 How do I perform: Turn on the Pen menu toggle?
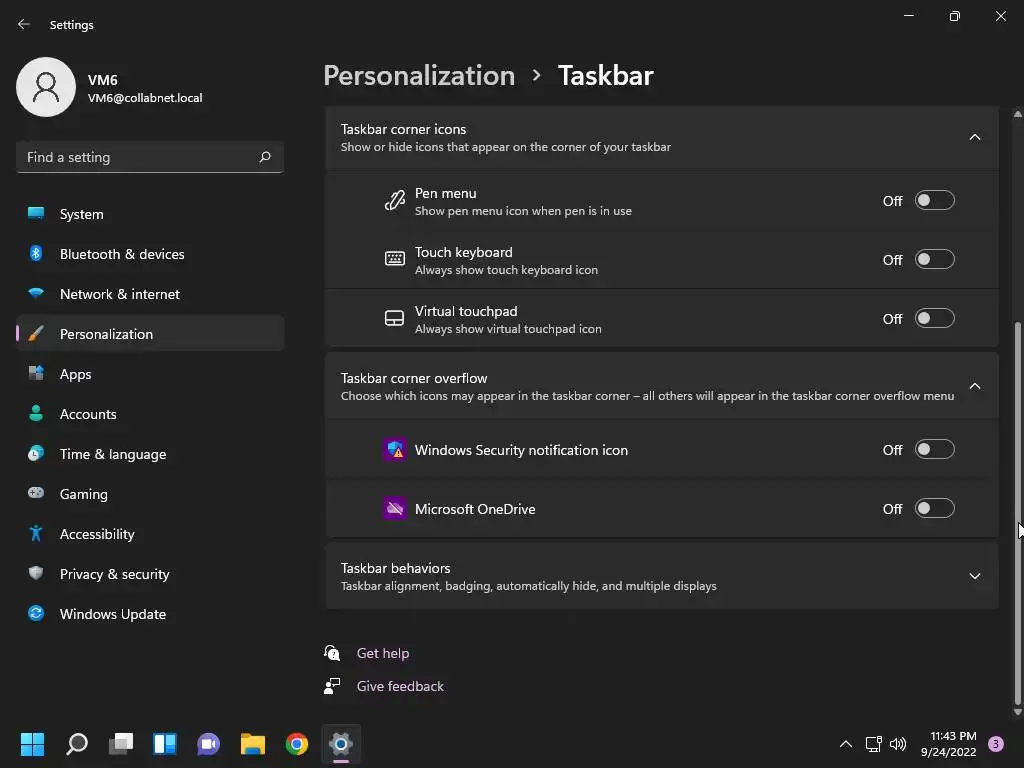point(935,200)
